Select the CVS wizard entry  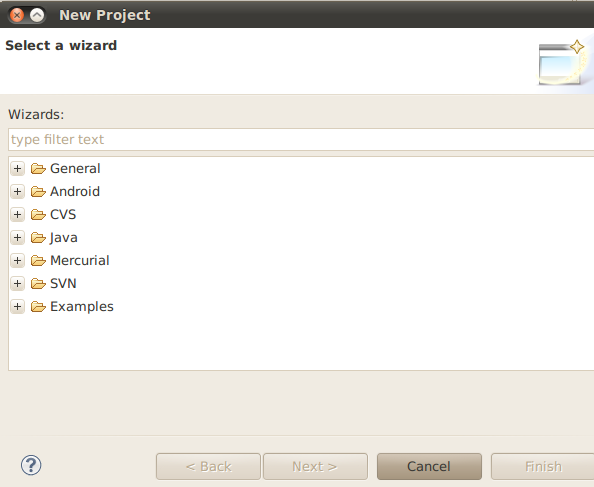click(63, 215)
